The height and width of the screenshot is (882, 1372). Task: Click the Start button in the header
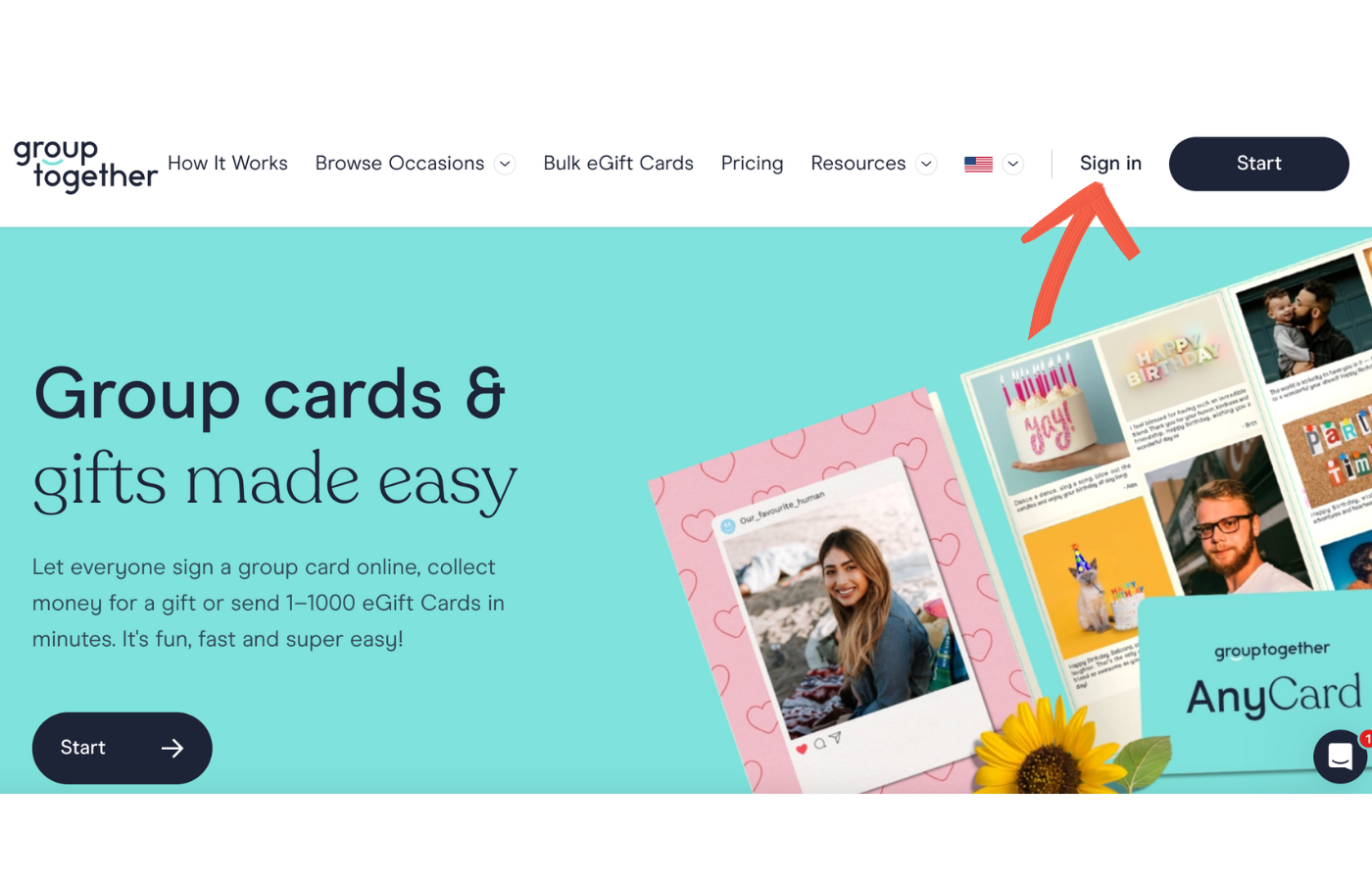click(x=1258, y=164)
